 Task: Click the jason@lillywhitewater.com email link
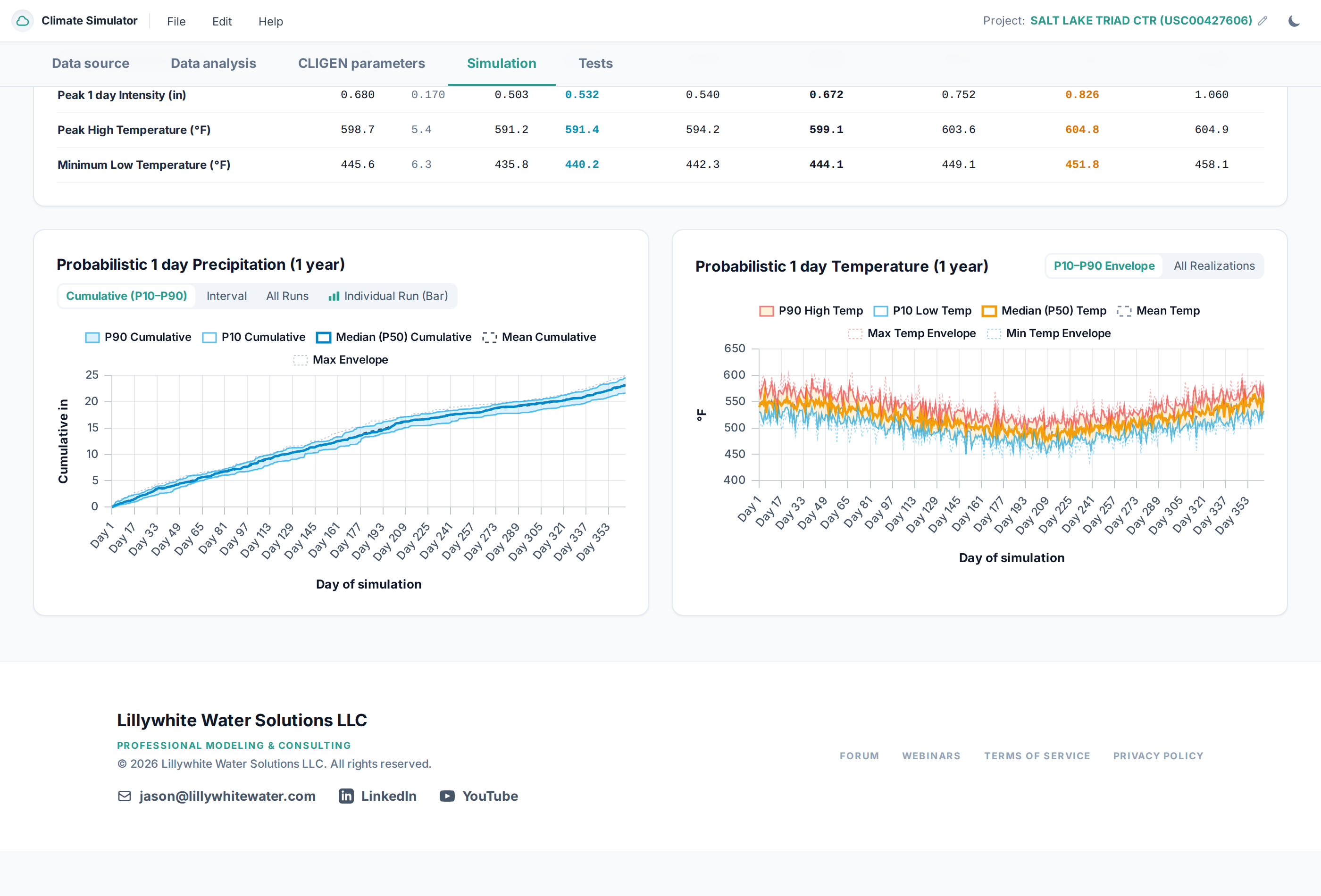pos(227,796)
